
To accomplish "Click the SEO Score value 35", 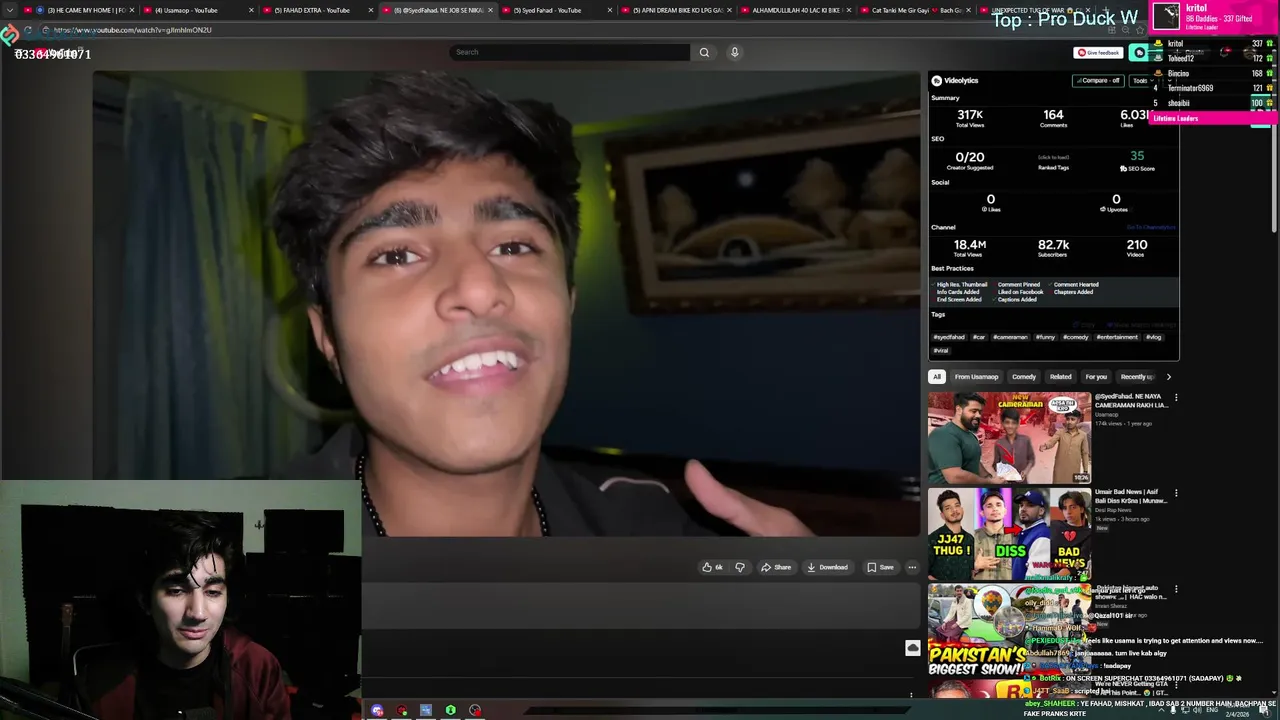I will [x=1137, y=156].
